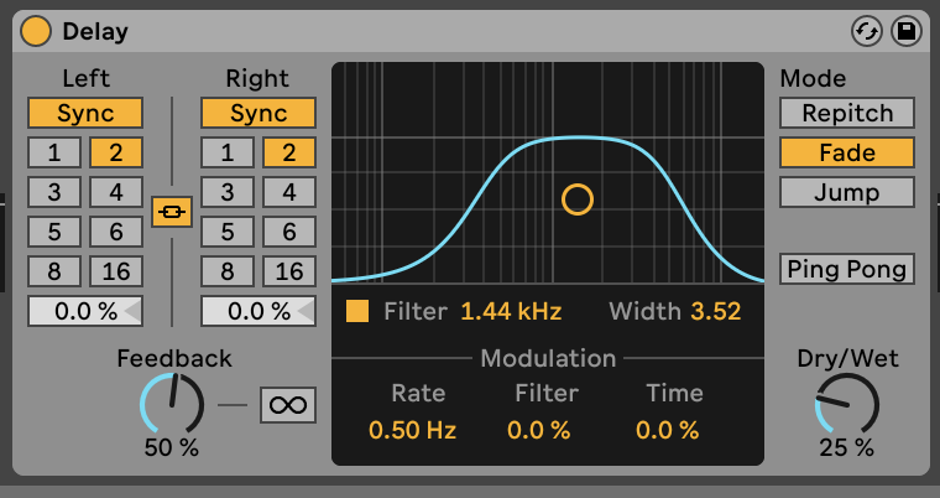Select Left delay time 8
This screenshot has width=941, height=499.
coord(54,271)
